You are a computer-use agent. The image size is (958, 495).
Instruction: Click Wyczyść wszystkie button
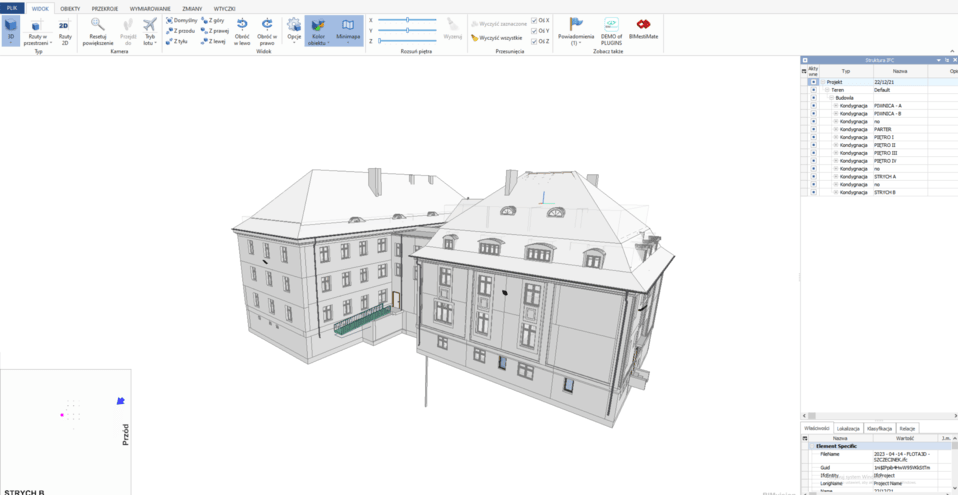(499, 37)
